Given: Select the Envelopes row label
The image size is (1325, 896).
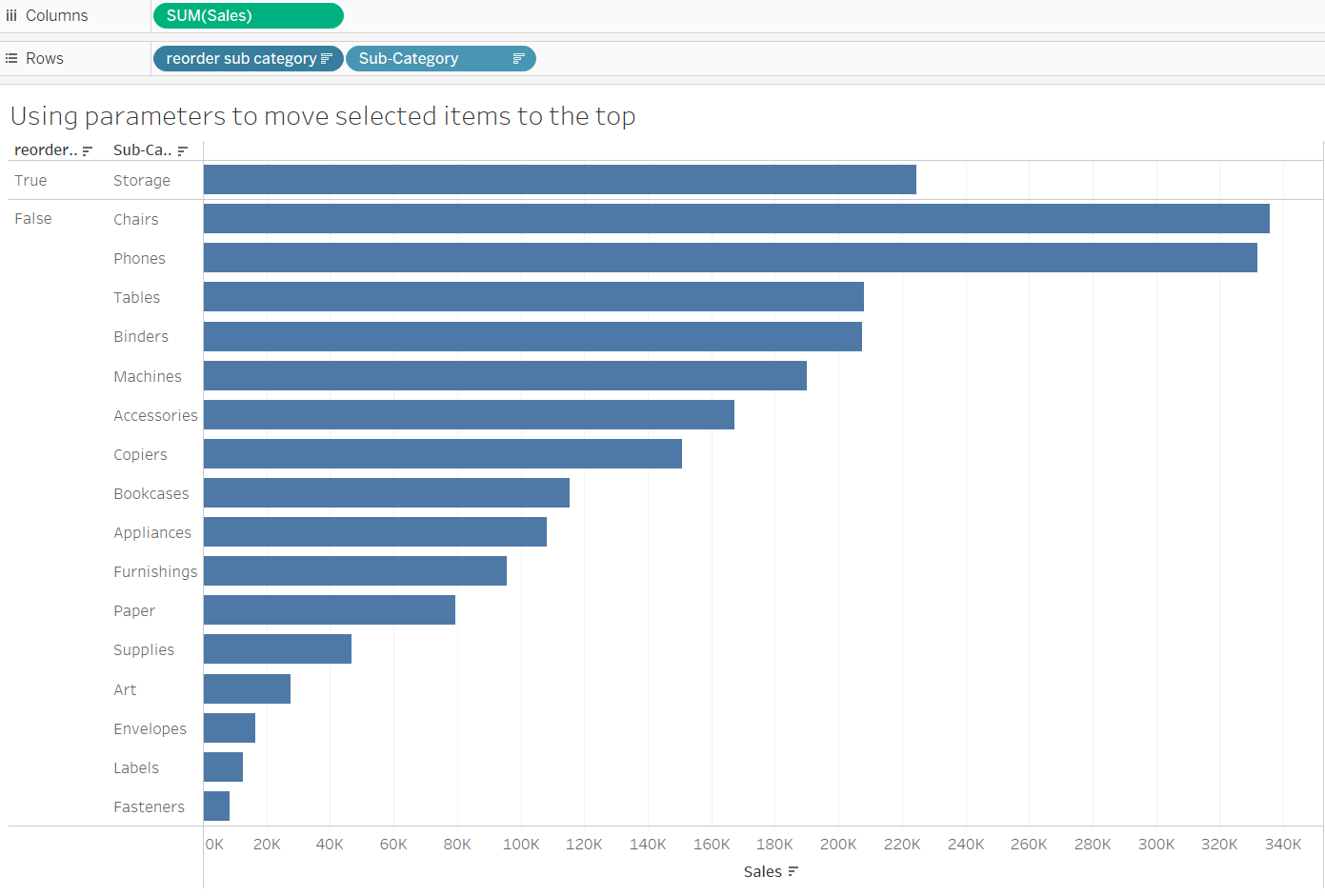Looking at the screenshot, I should click(151, 729).
